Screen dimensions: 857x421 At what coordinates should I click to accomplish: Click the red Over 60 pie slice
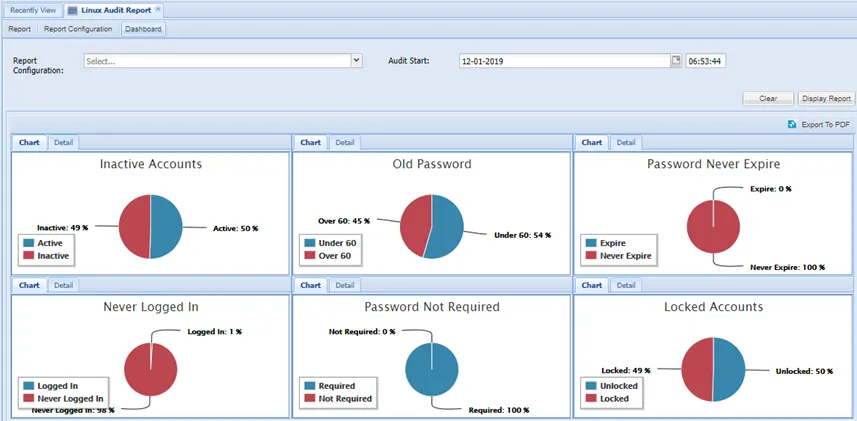[415, 224]
